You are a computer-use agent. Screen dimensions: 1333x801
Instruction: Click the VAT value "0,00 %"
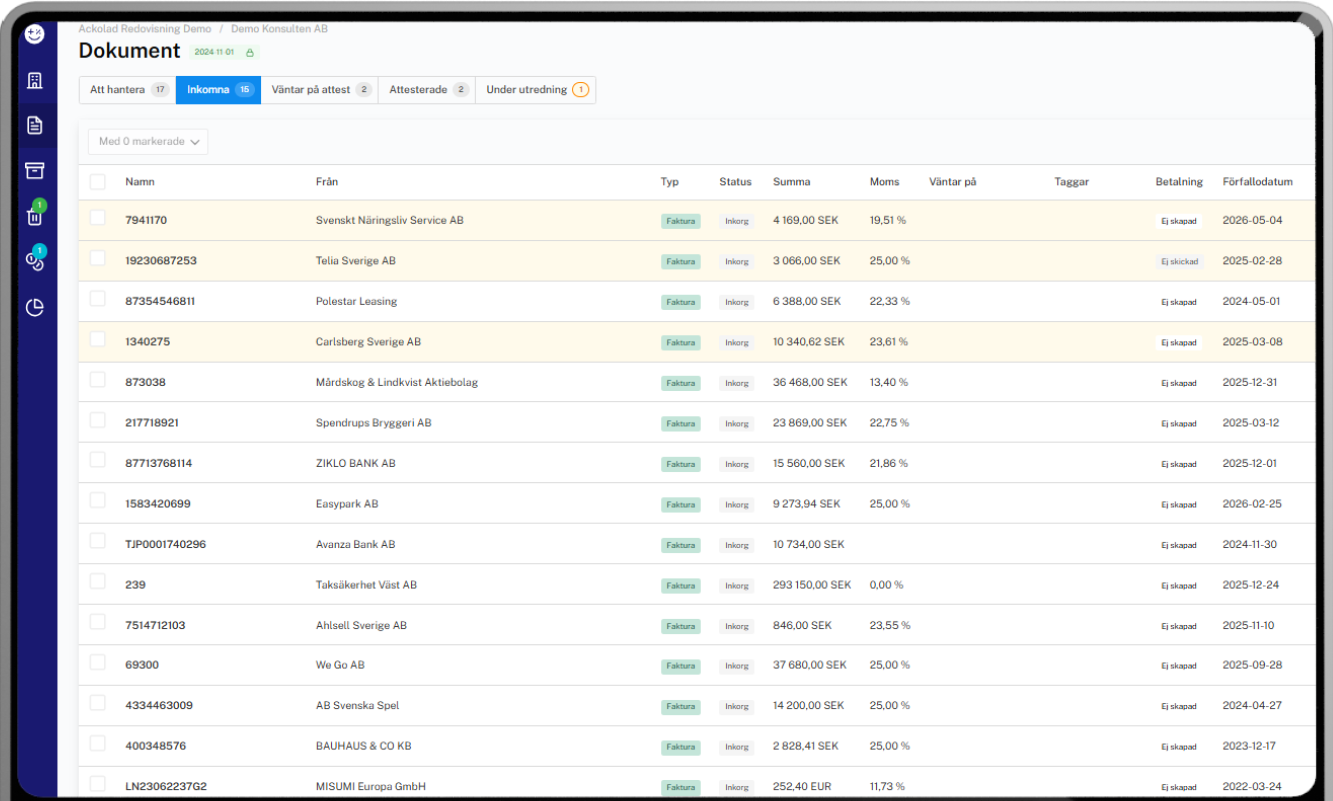click(x=887, y=585)
